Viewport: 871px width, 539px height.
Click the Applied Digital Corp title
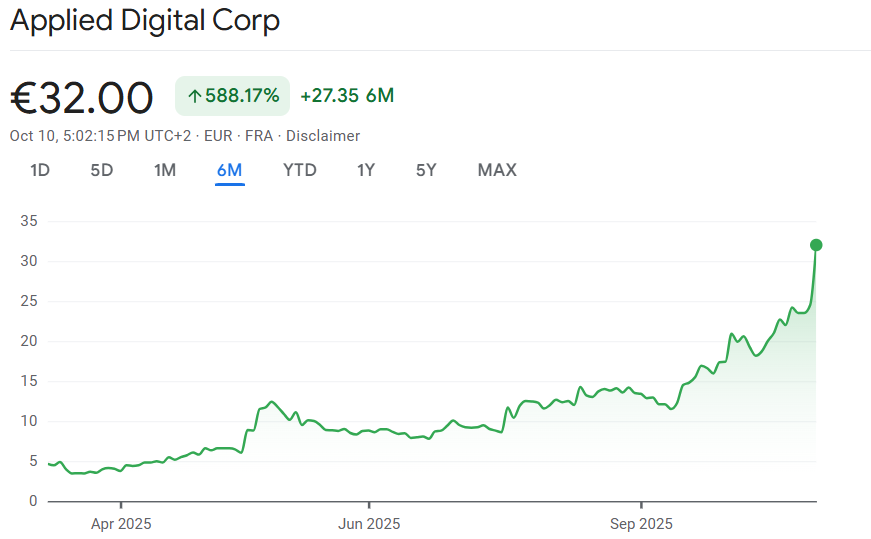coord(145,21)
